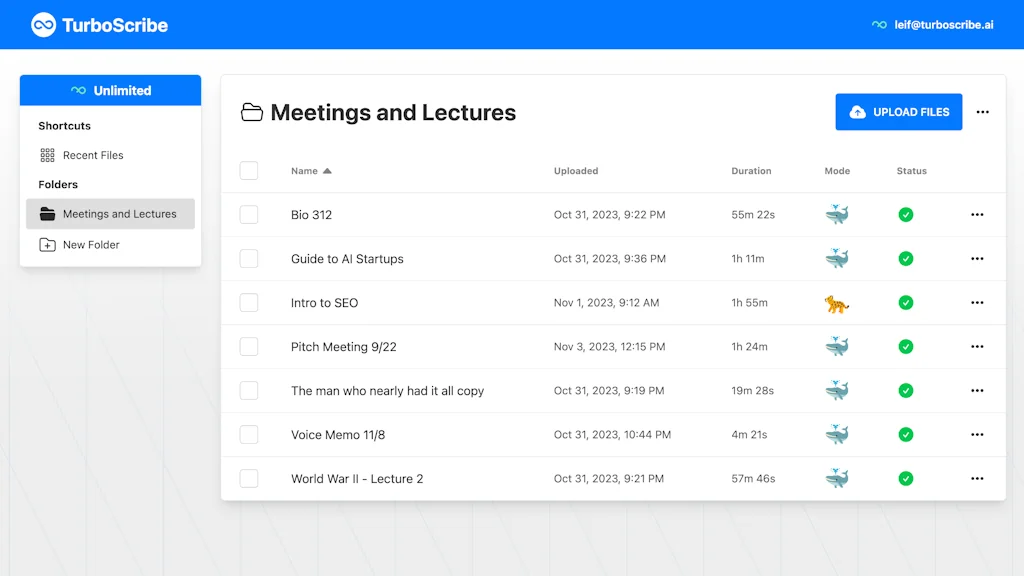Screen dimensions: 1024x576
Task: Select the checkbox next to World War II - Lecture 2
Action: 249,478
